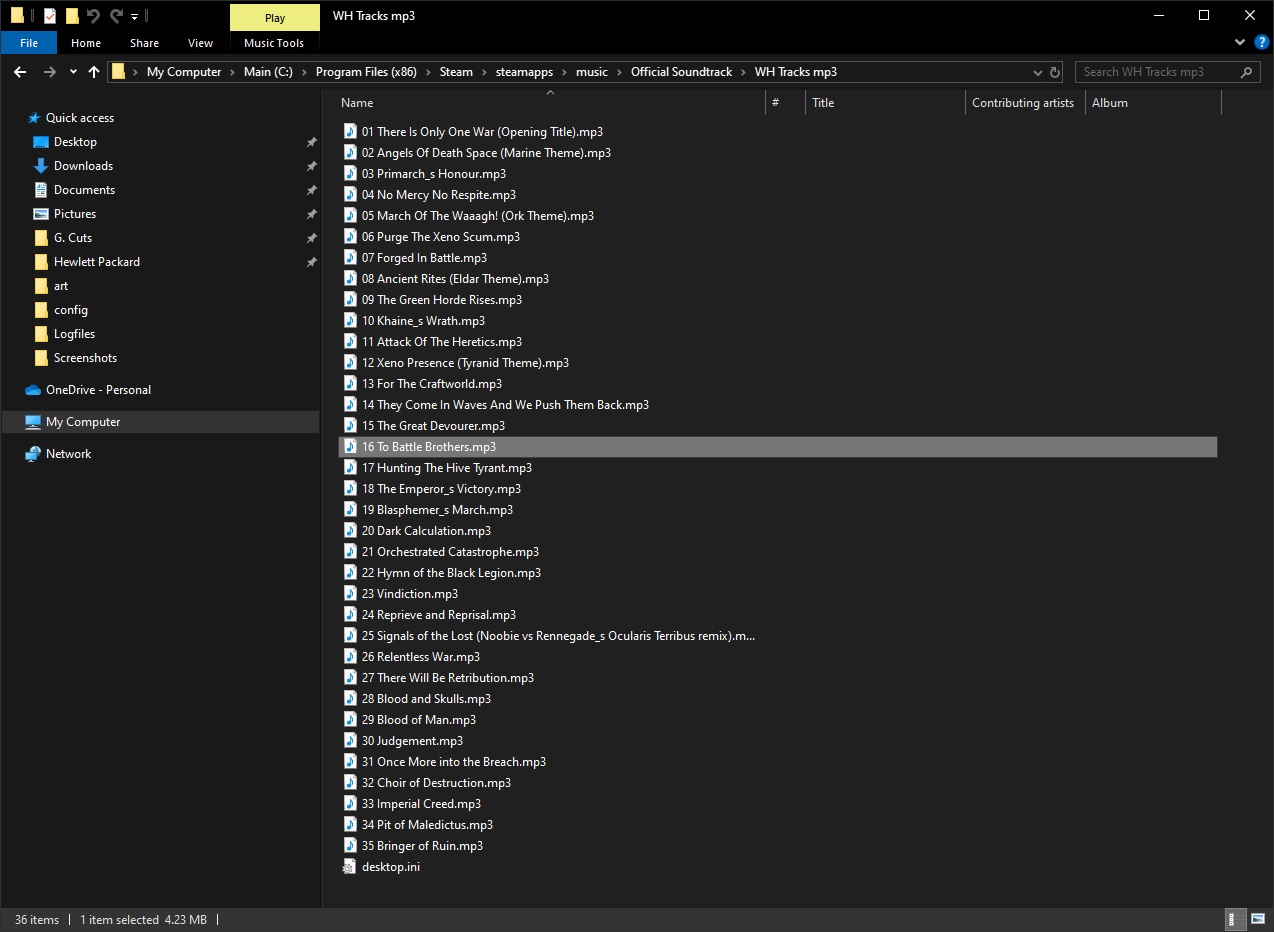Click Redo in Quick Access Toolbar
Viewport: 1274px width, 932px height.
[x=116, y=16]
